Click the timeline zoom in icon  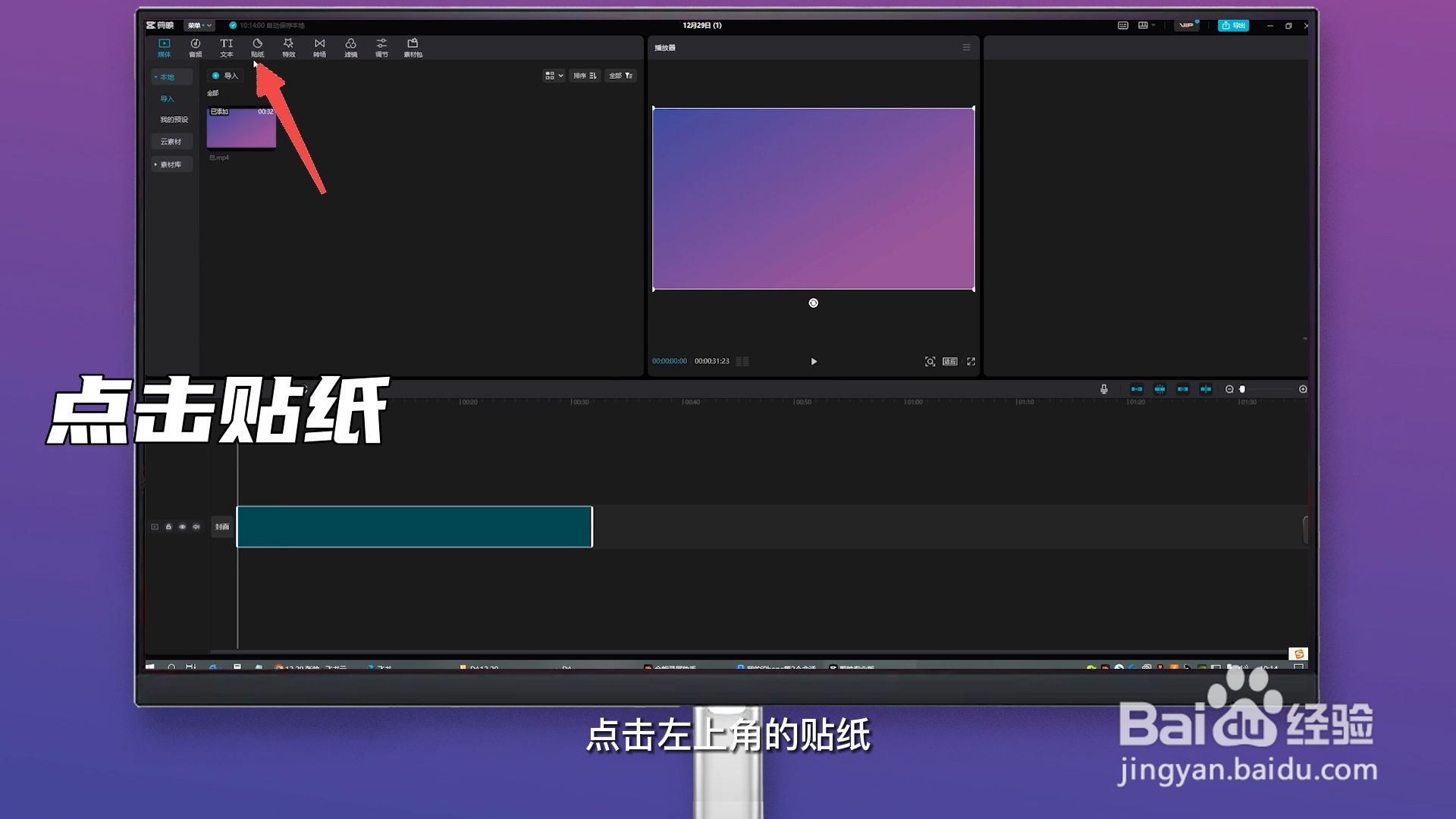[x=1303, y=389]
